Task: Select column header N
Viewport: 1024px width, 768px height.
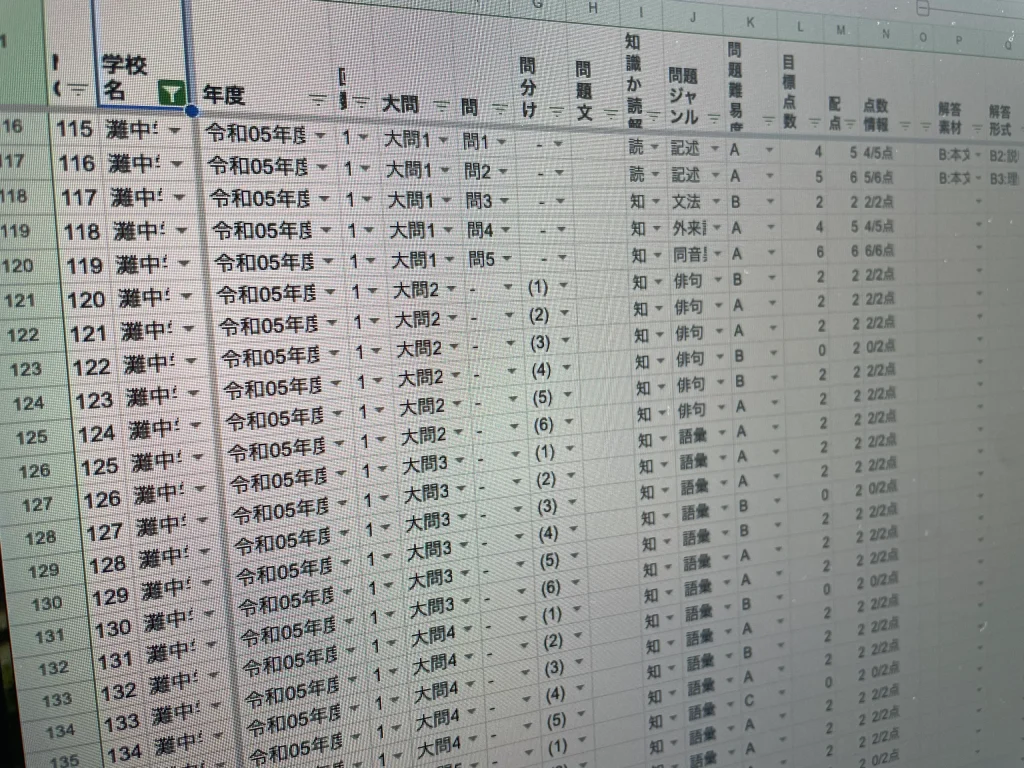Action: click(x=886, y=34)
